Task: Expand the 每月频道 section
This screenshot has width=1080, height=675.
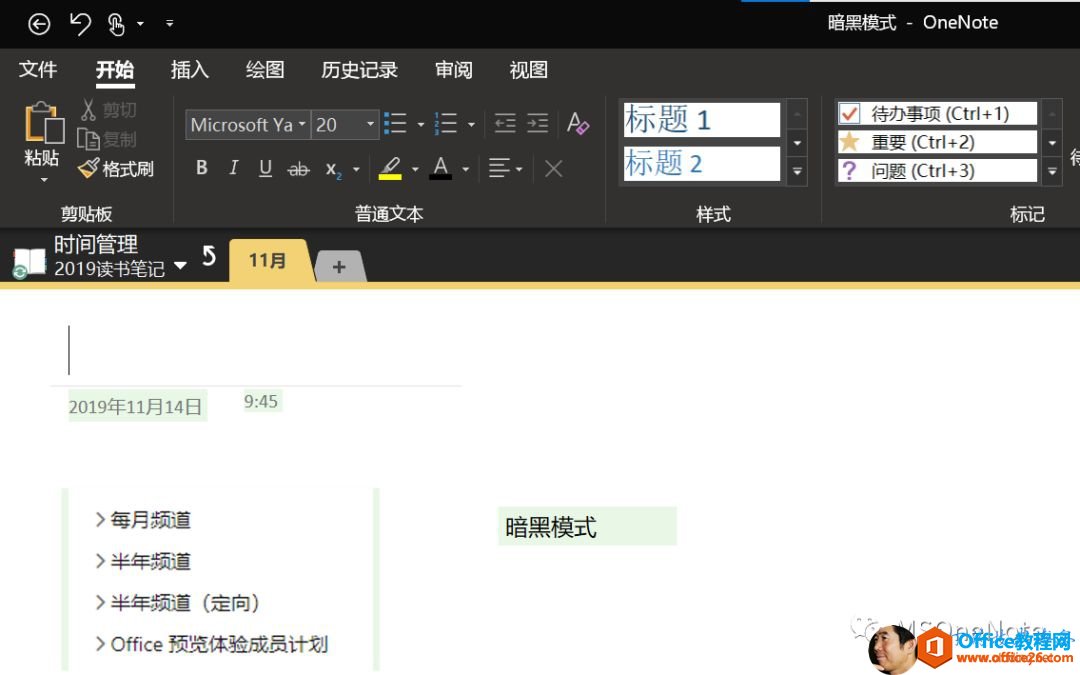Action: click(x=99, y=519)
